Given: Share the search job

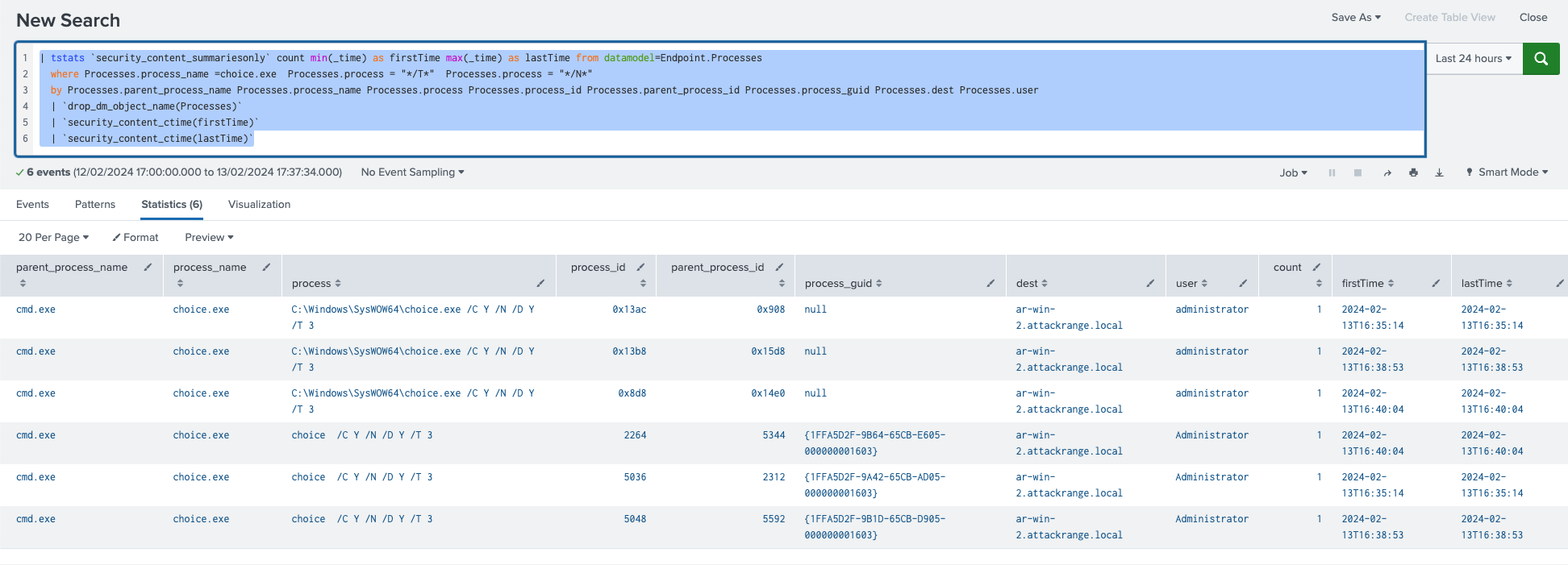Looking at the screenshot, I should (1387, 172).
